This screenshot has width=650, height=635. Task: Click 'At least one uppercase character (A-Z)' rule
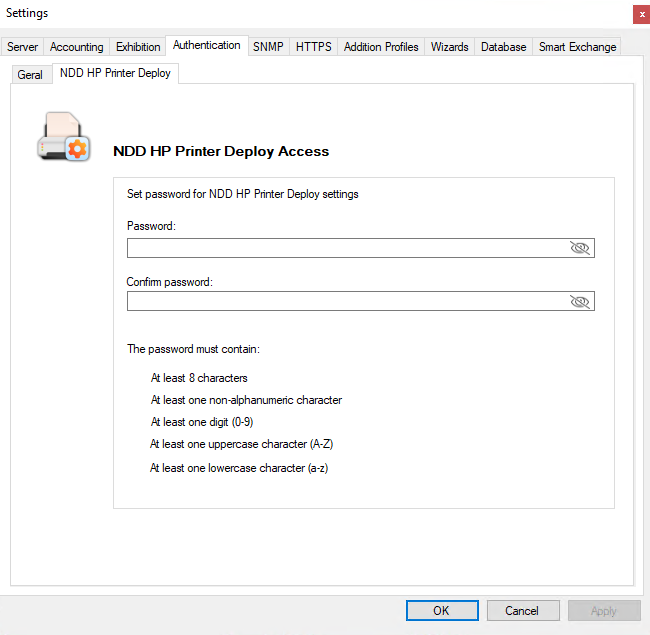tap(241, 444)
